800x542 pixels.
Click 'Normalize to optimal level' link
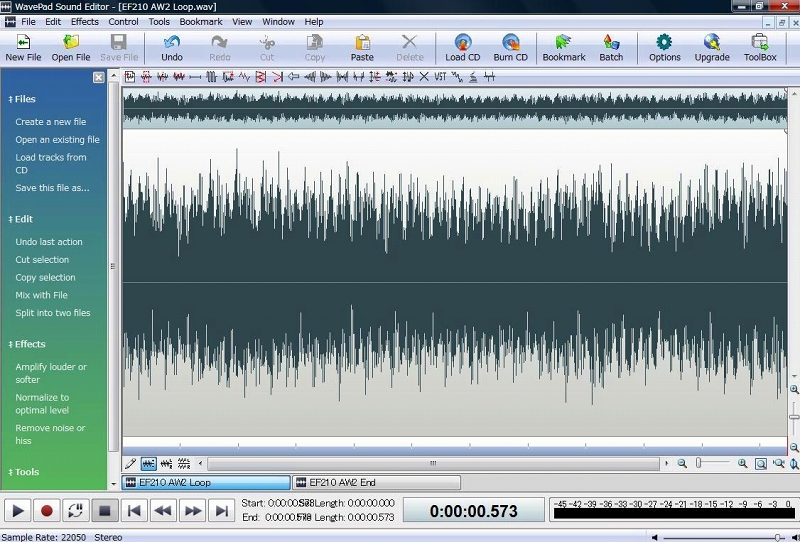click(42, 404)
